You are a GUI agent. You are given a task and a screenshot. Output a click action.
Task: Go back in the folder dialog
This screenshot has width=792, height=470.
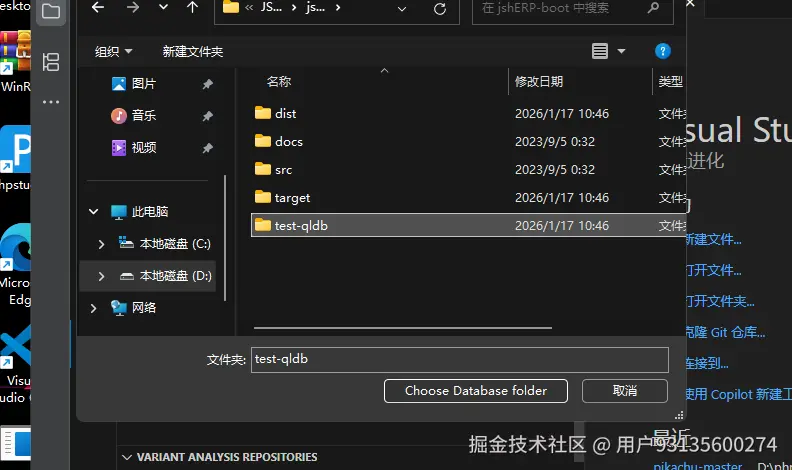point(98,8)
